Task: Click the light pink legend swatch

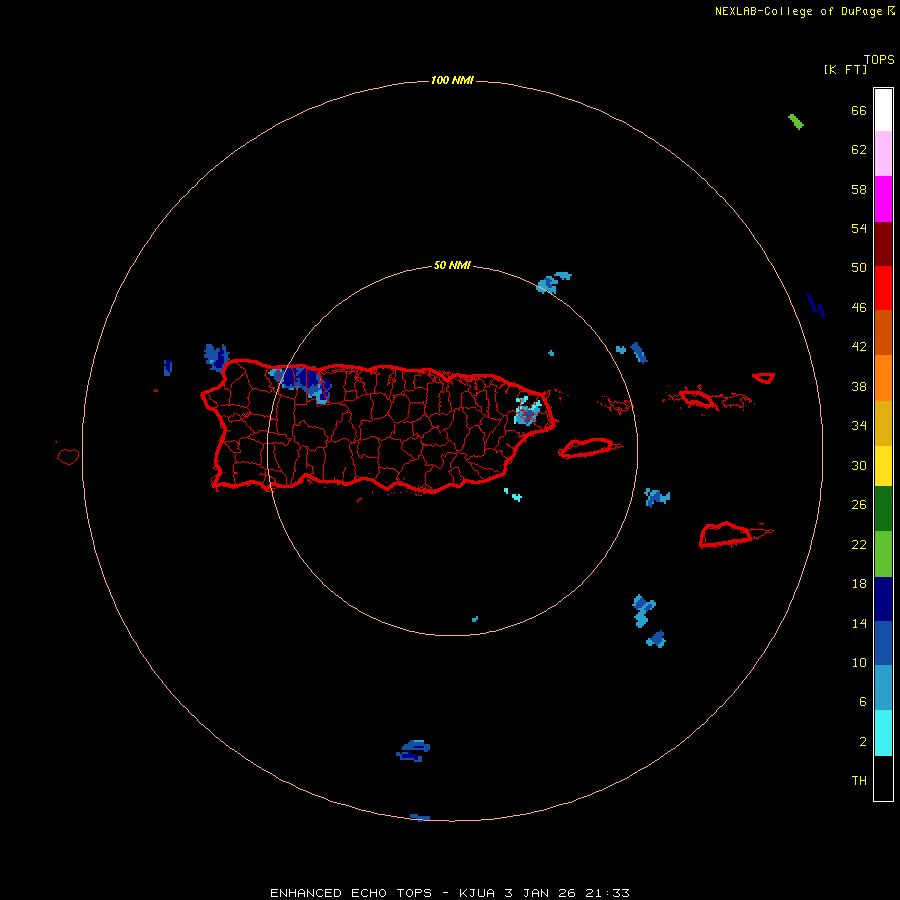Action: (x=883, y=154)
